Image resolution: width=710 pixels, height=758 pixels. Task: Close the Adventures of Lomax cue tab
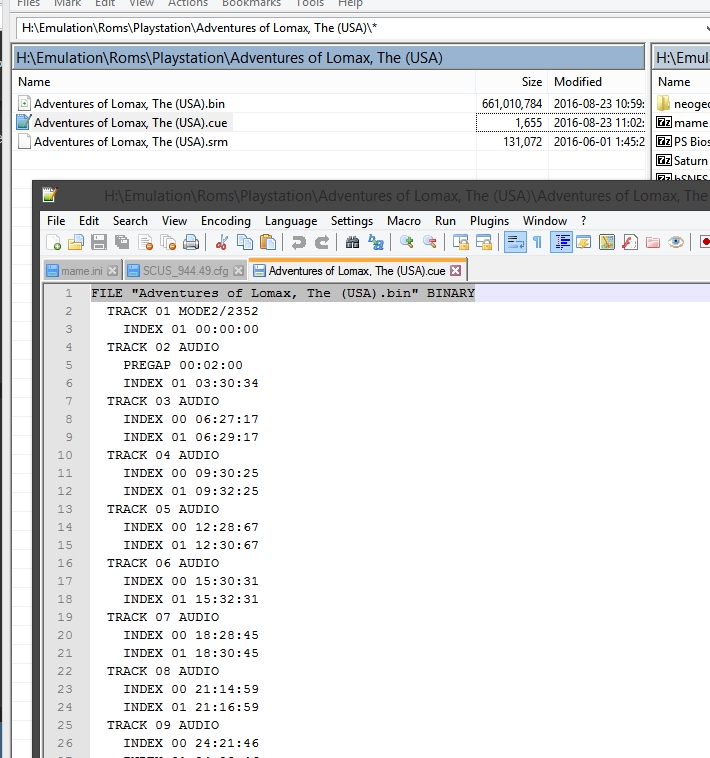(x=455, y=271)
